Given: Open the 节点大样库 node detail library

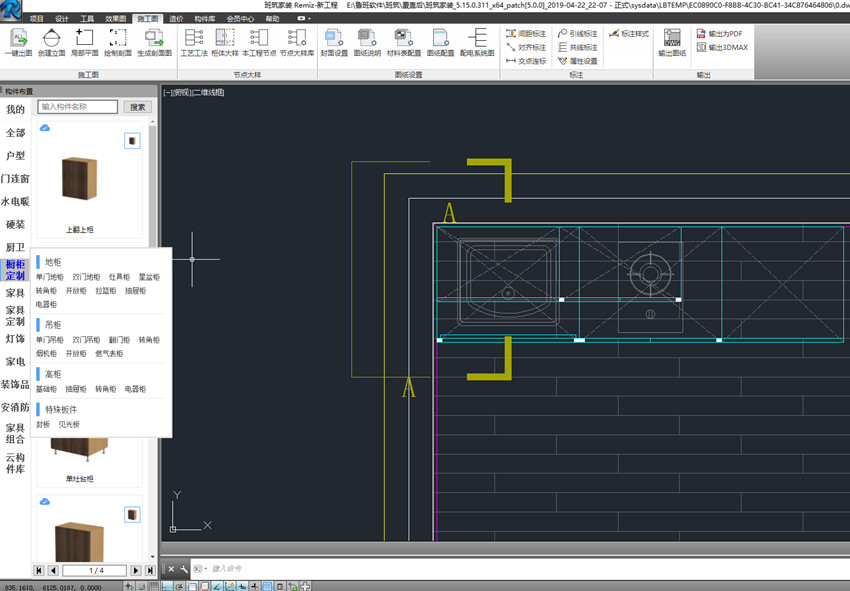Looking at the screenshot, I should (297, 42).
